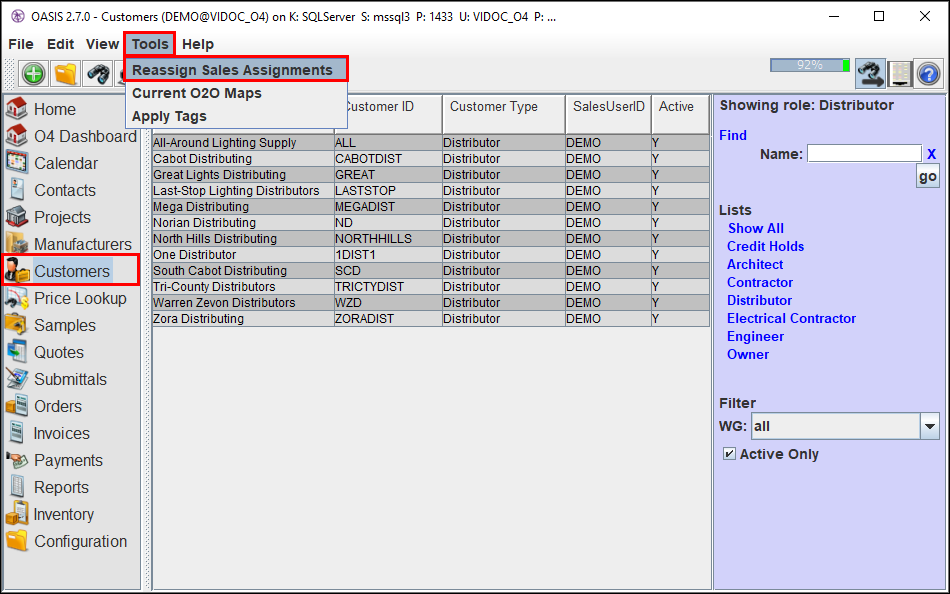Select Customers in the sidebar
Viewport: 950px width, 594px height.
(70, 270)
